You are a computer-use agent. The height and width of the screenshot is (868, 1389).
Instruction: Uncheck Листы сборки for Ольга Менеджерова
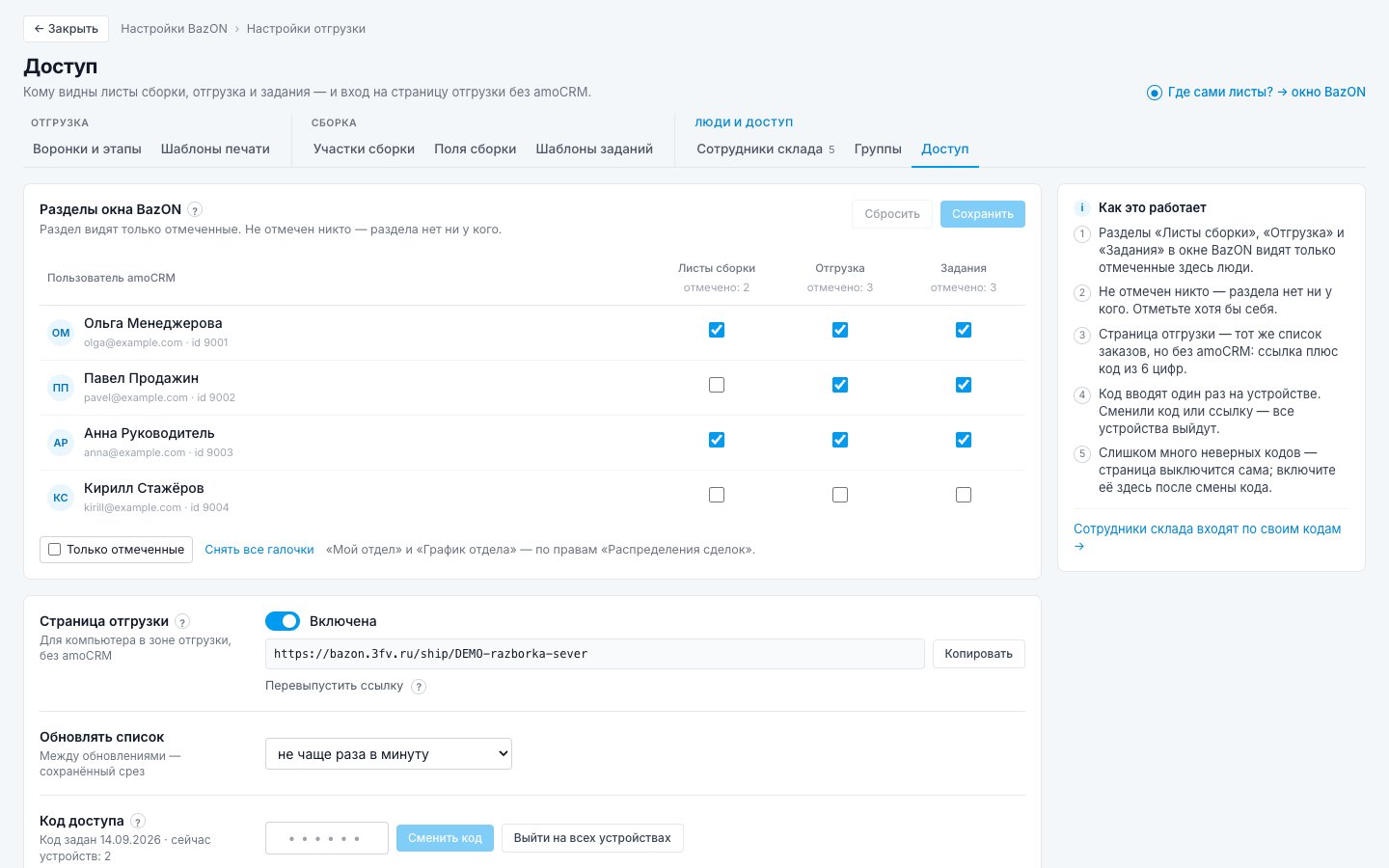click(x=717, y=330)
